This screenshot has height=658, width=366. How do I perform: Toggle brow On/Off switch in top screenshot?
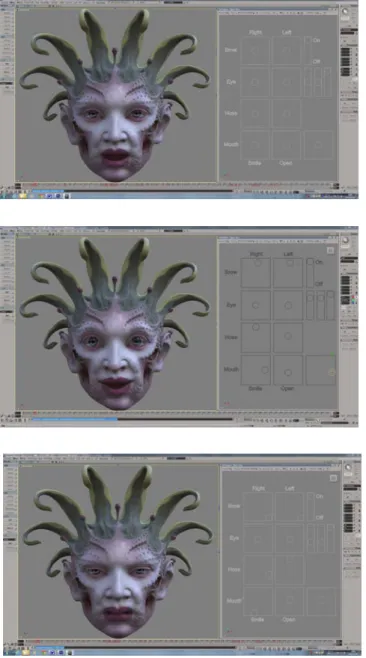(x=308, y=50)
